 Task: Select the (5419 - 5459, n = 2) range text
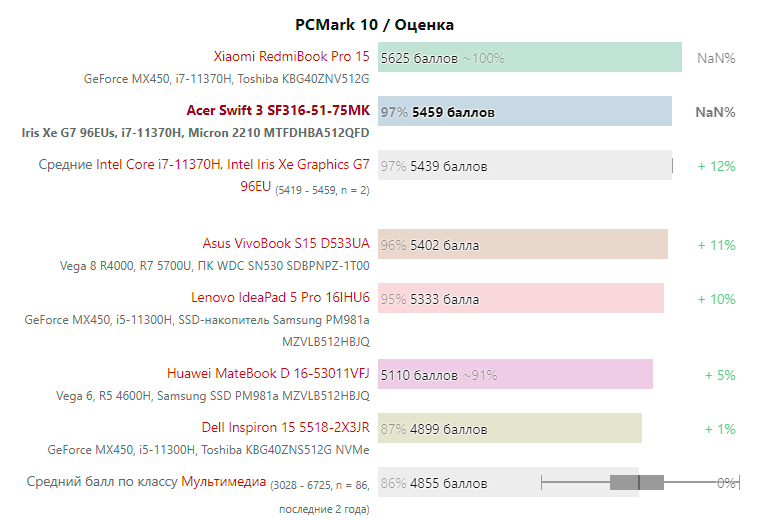[x=322, y=191]
